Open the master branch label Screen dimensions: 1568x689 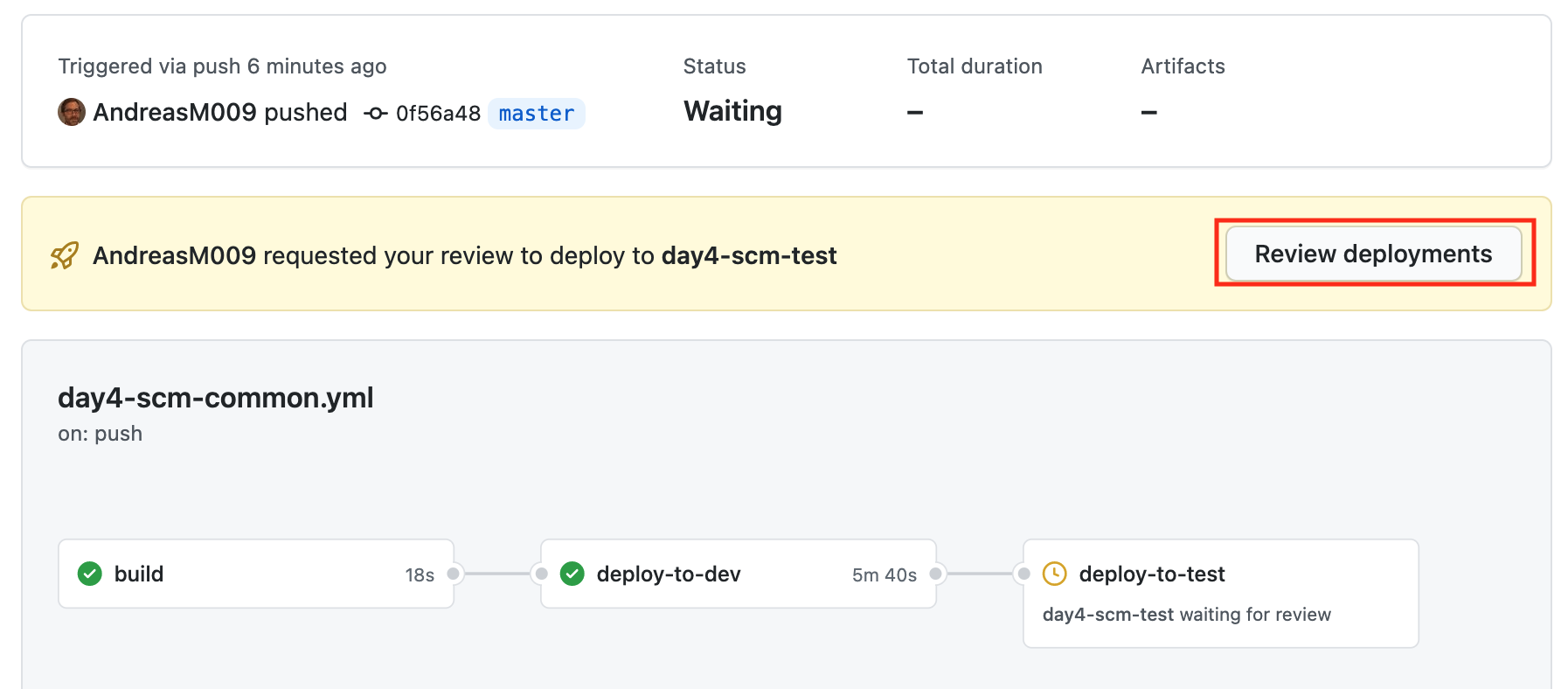click(x=537, y=114)
